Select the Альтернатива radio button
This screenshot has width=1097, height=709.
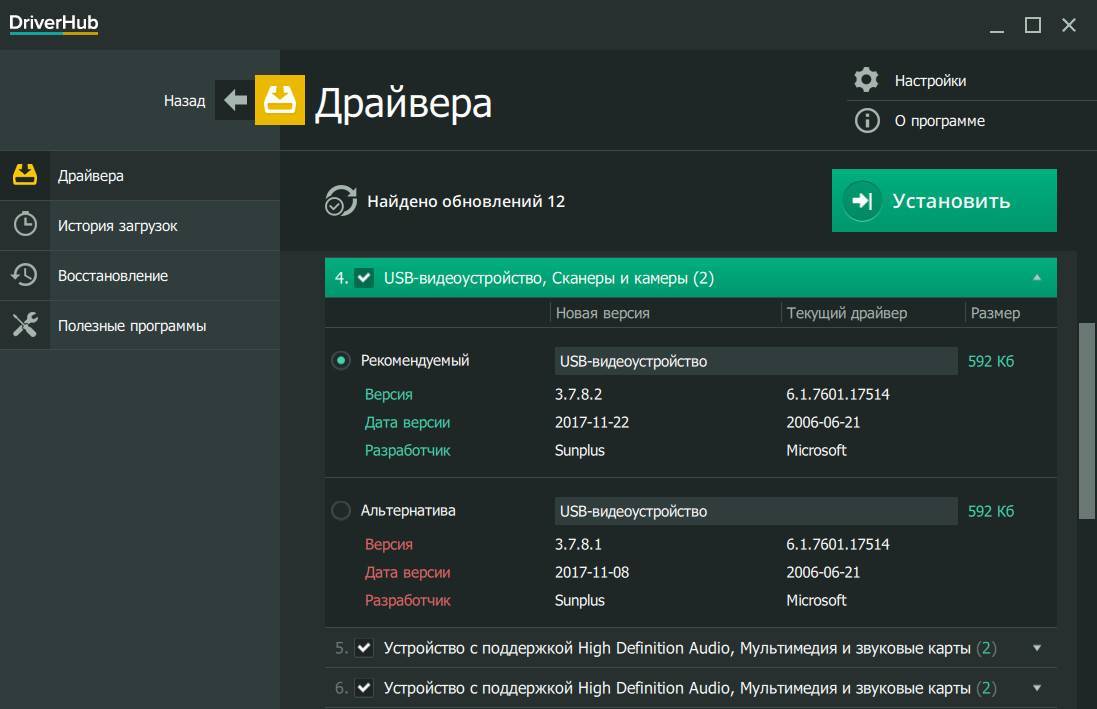341,510
